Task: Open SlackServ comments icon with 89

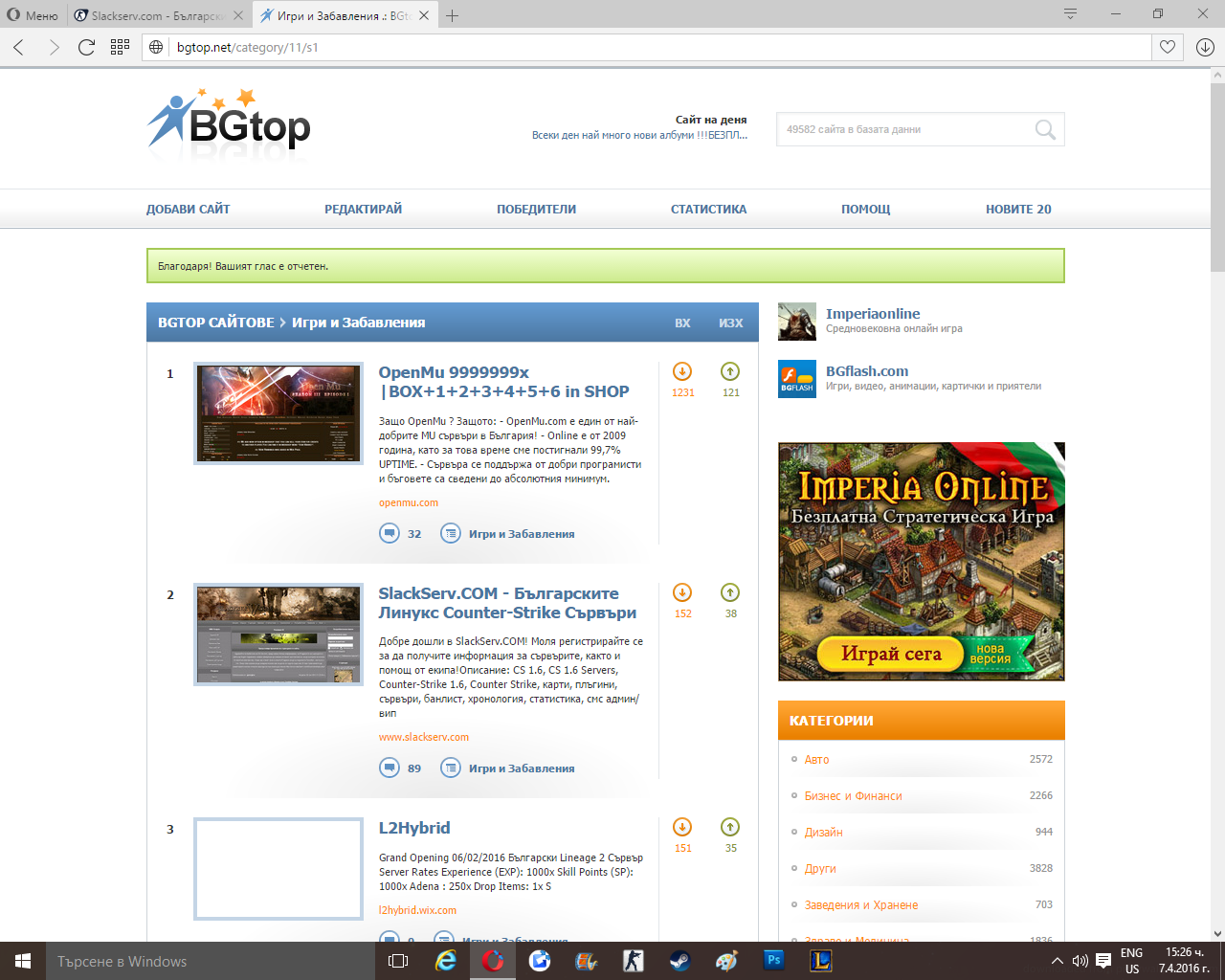Action: pos(390,768)
